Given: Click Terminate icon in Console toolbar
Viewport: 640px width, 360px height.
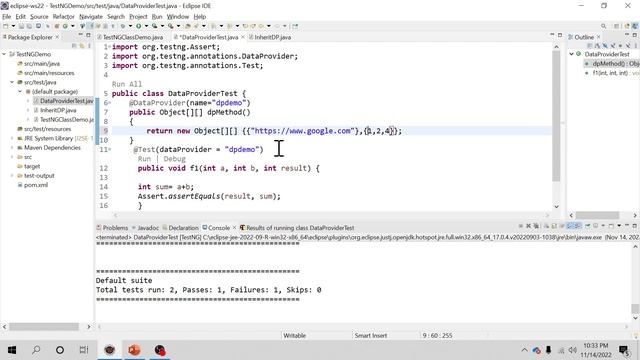Looking at the screenshot, I should click(x=521, y=226).
